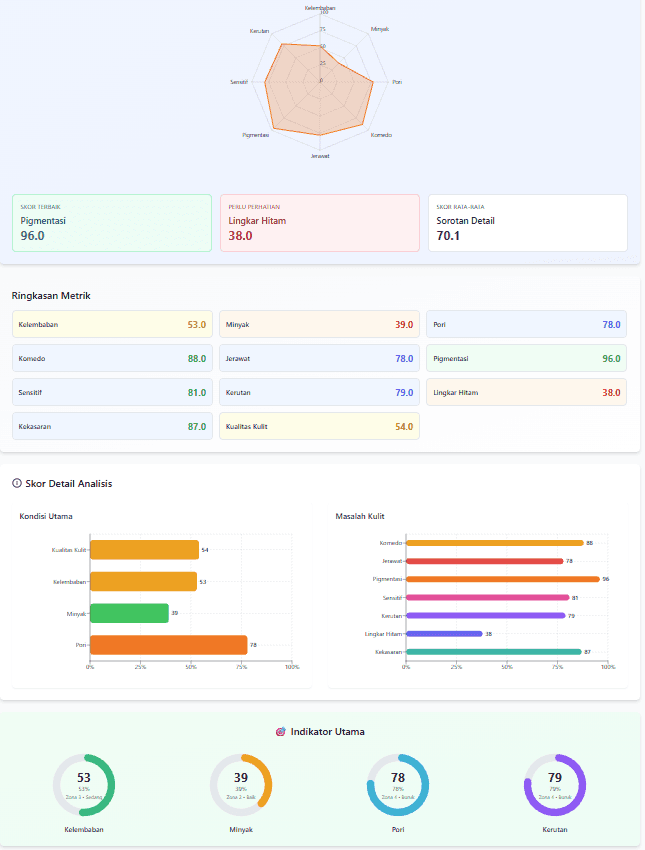
Task: Click the purple Kerutan donut gauge
Action: (x=555, y=784)
